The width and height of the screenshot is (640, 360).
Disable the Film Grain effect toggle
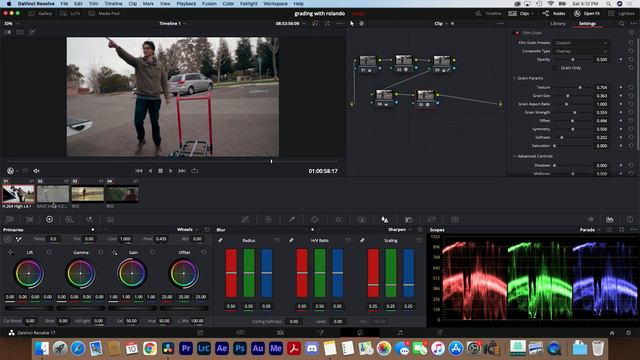point(517,33)
